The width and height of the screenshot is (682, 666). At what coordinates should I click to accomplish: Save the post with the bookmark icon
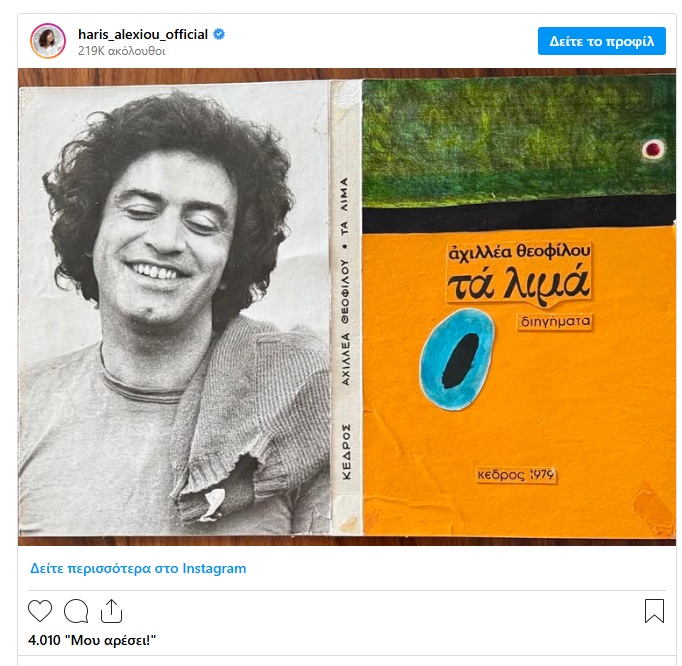click(654, 611)
